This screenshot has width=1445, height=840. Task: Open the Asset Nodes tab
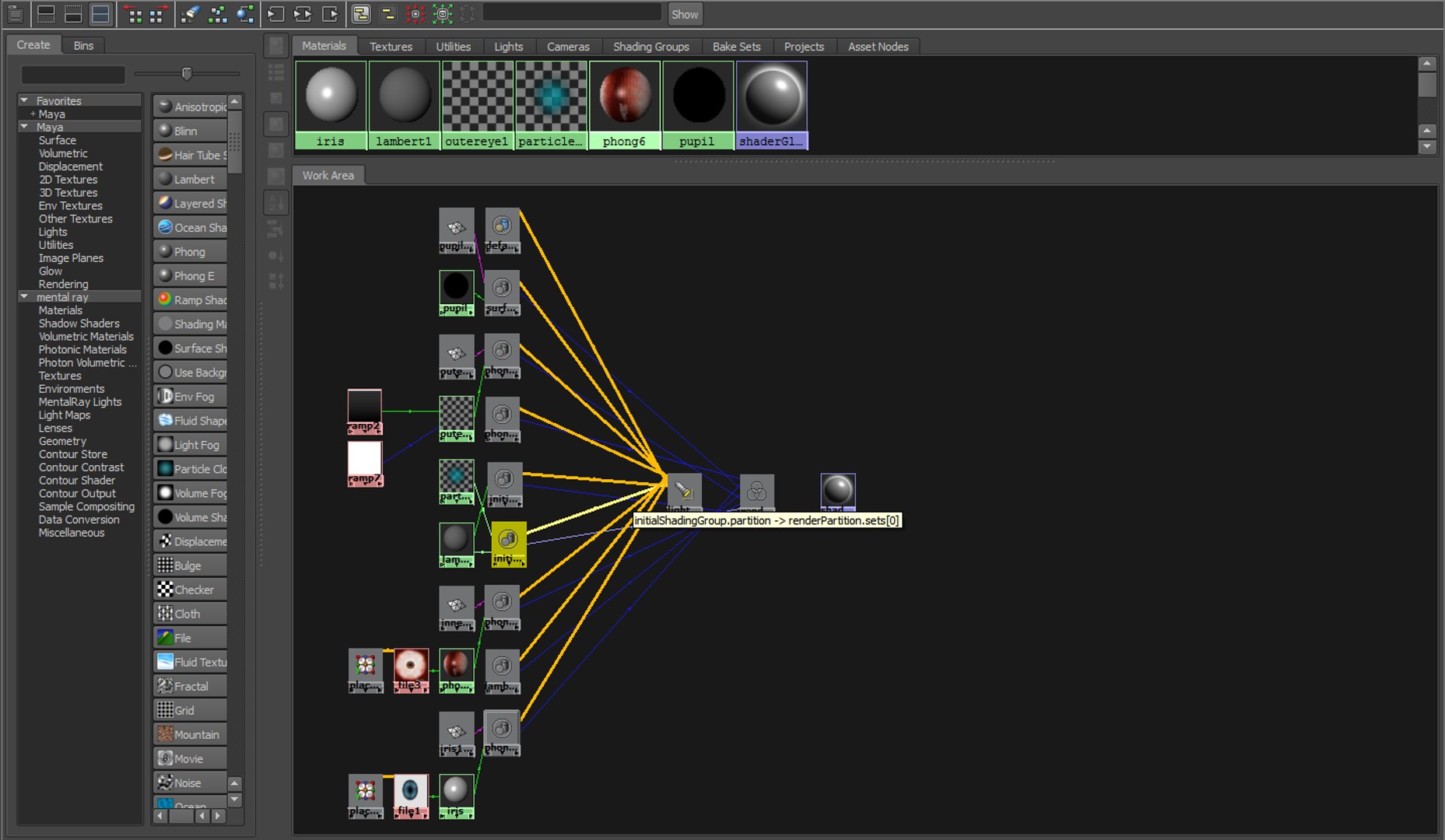[878, 47]
